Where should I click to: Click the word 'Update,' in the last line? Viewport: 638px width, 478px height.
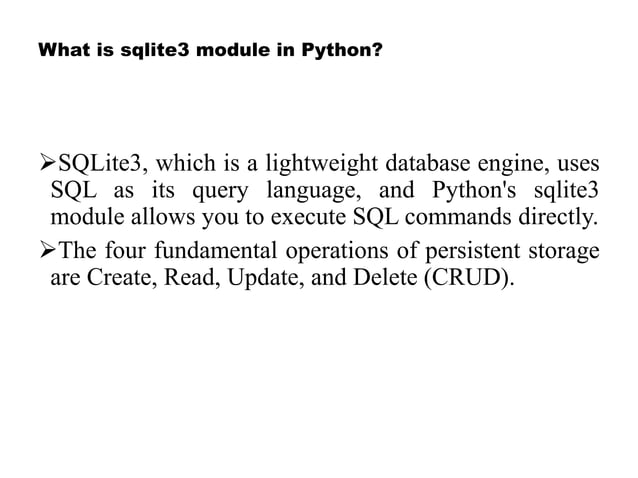[266, 279]
